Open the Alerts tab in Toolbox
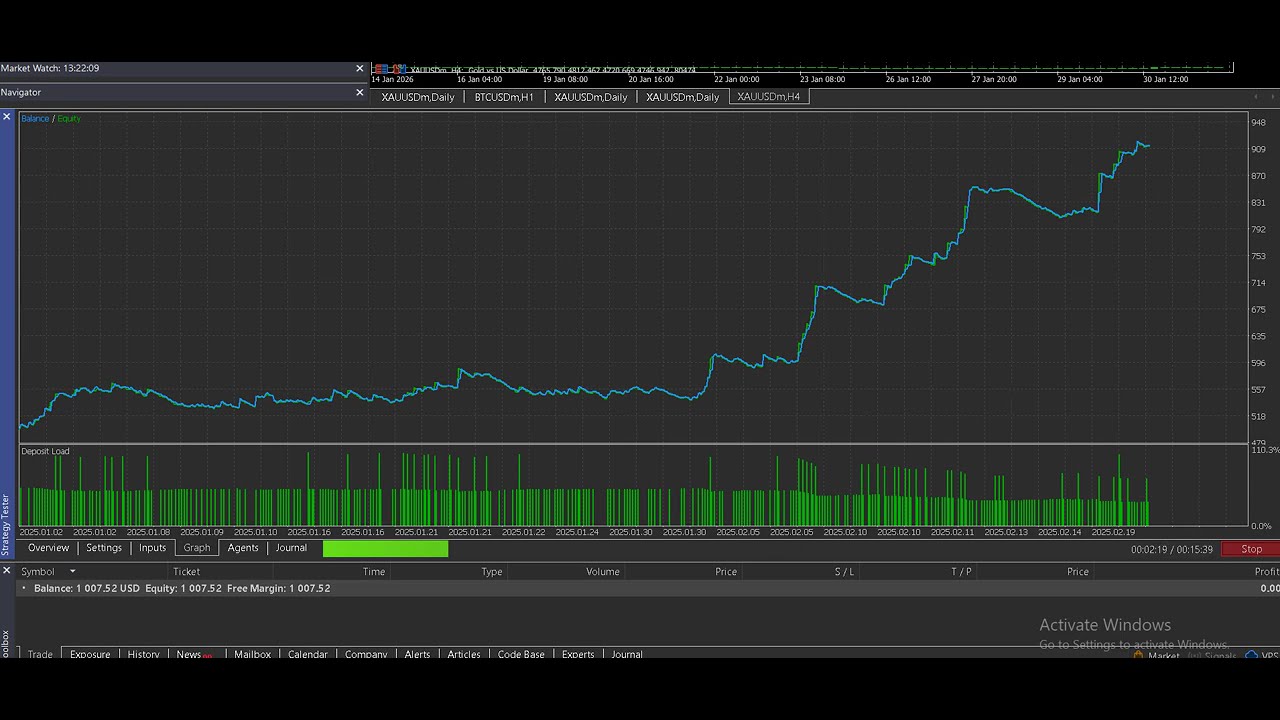The image size is (1280, 720). [x=417, y=654]
